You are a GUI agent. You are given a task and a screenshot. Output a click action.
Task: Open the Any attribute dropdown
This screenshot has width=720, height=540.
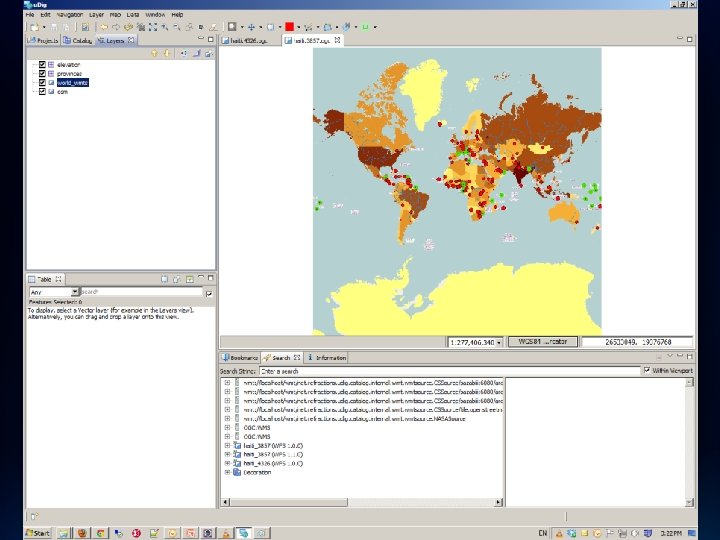tap(75, 292)
